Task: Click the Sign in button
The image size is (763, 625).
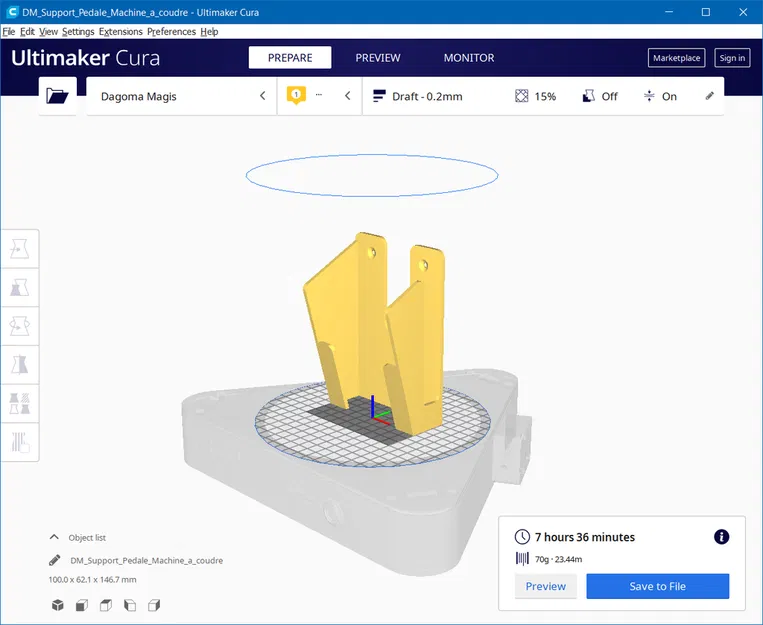Action: 732,58
